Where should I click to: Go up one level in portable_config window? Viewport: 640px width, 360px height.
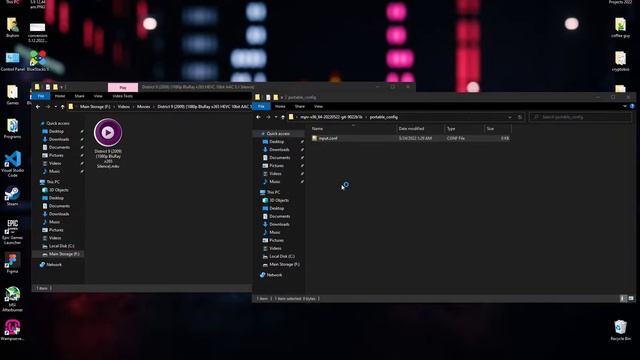click(x=283, y=117)
